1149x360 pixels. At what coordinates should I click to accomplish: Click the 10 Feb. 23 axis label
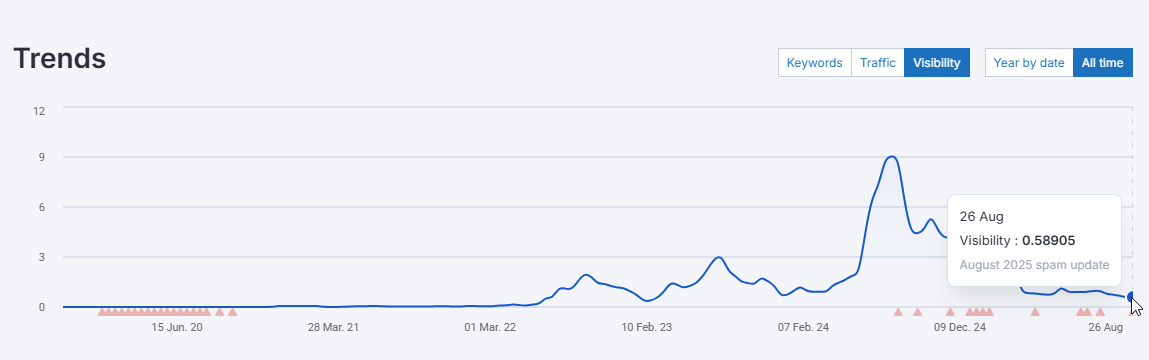(x=647, y=328)
